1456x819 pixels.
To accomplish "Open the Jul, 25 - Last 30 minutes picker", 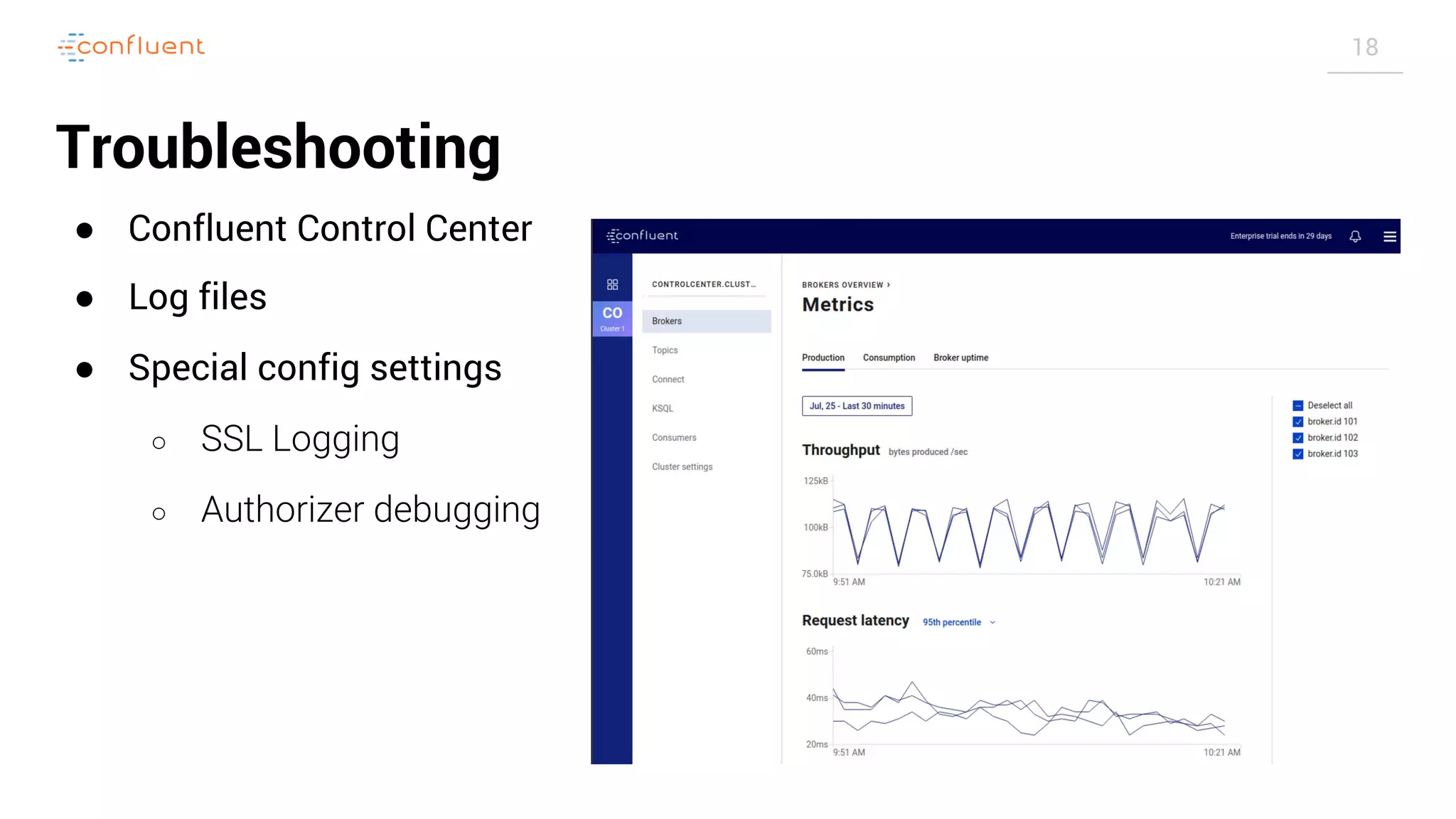I will click(857, 406).
